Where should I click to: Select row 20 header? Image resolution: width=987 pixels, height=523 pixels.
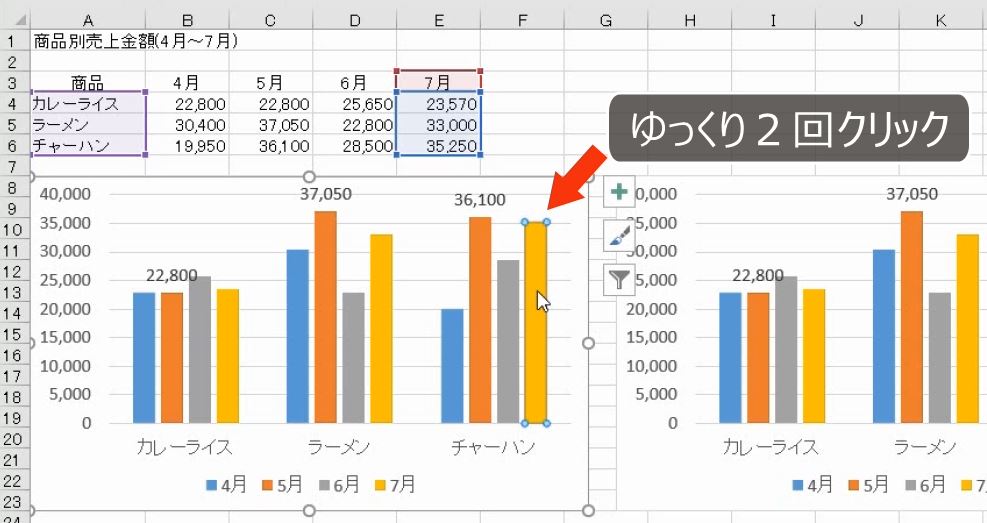(14, 439)
